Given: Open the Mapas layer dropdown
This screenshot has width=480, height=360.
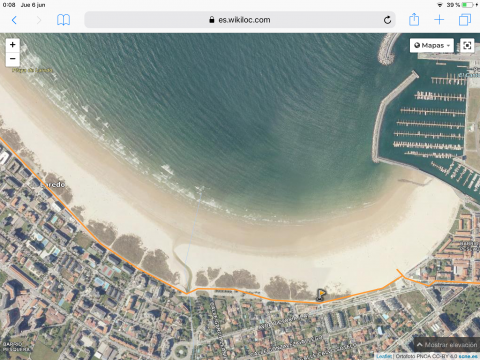Looking at the screenshot, I should point(432,45).
